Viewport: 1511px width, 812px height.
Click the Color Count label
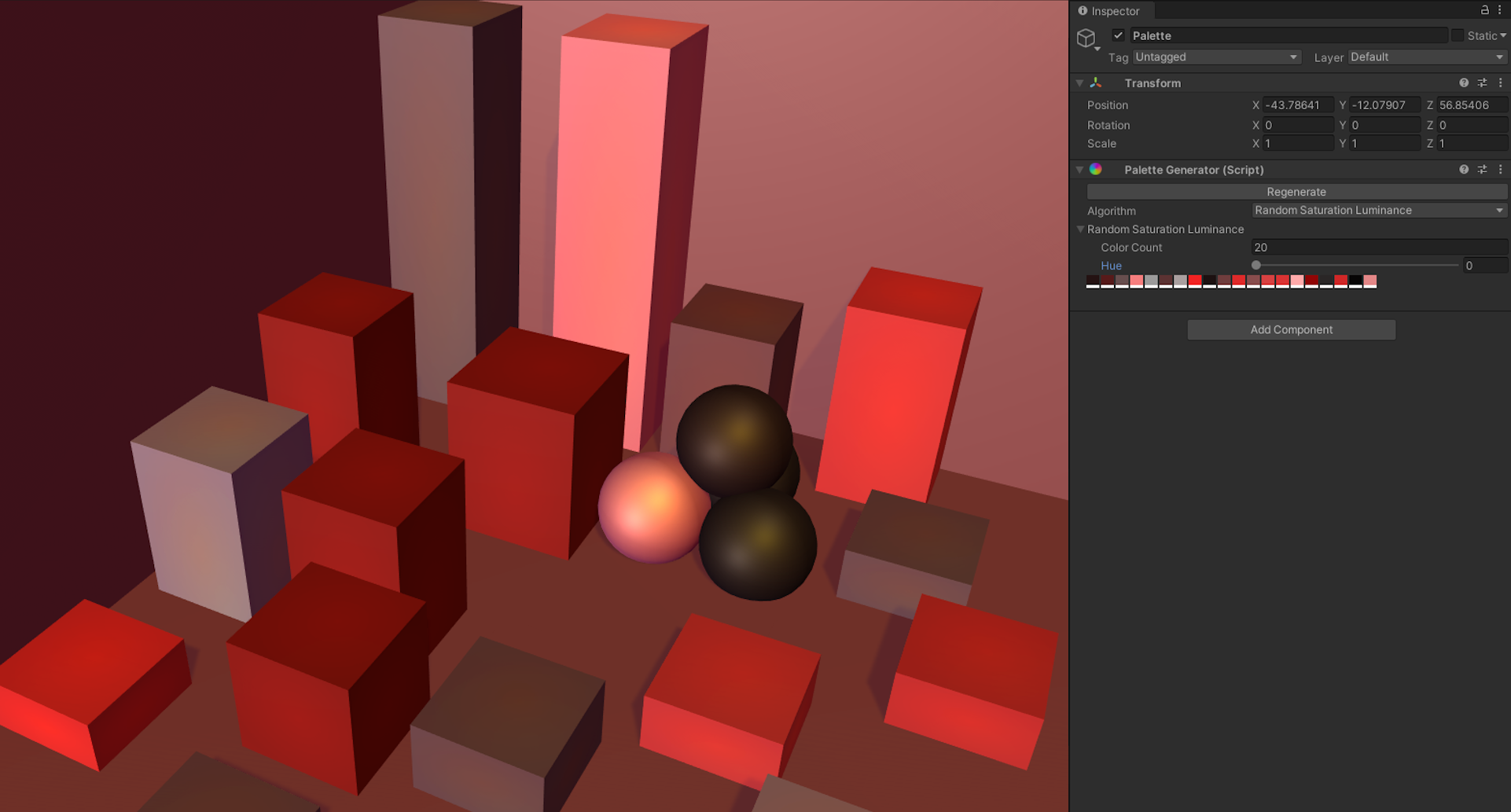1131,247
